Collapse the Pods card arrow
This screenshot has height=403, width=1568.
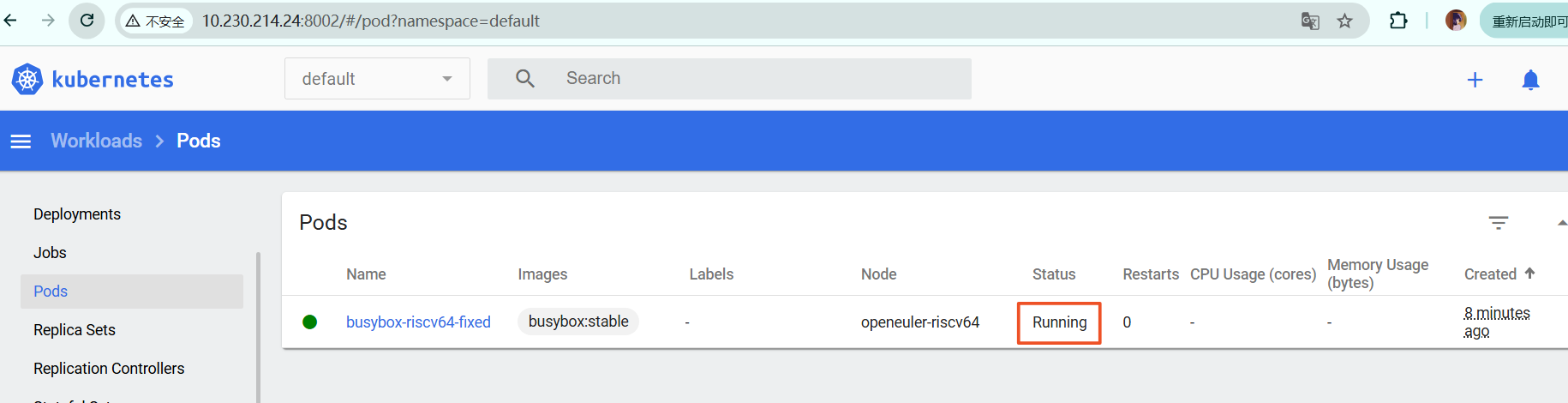pyautogui.click(x=1562, y=223)
